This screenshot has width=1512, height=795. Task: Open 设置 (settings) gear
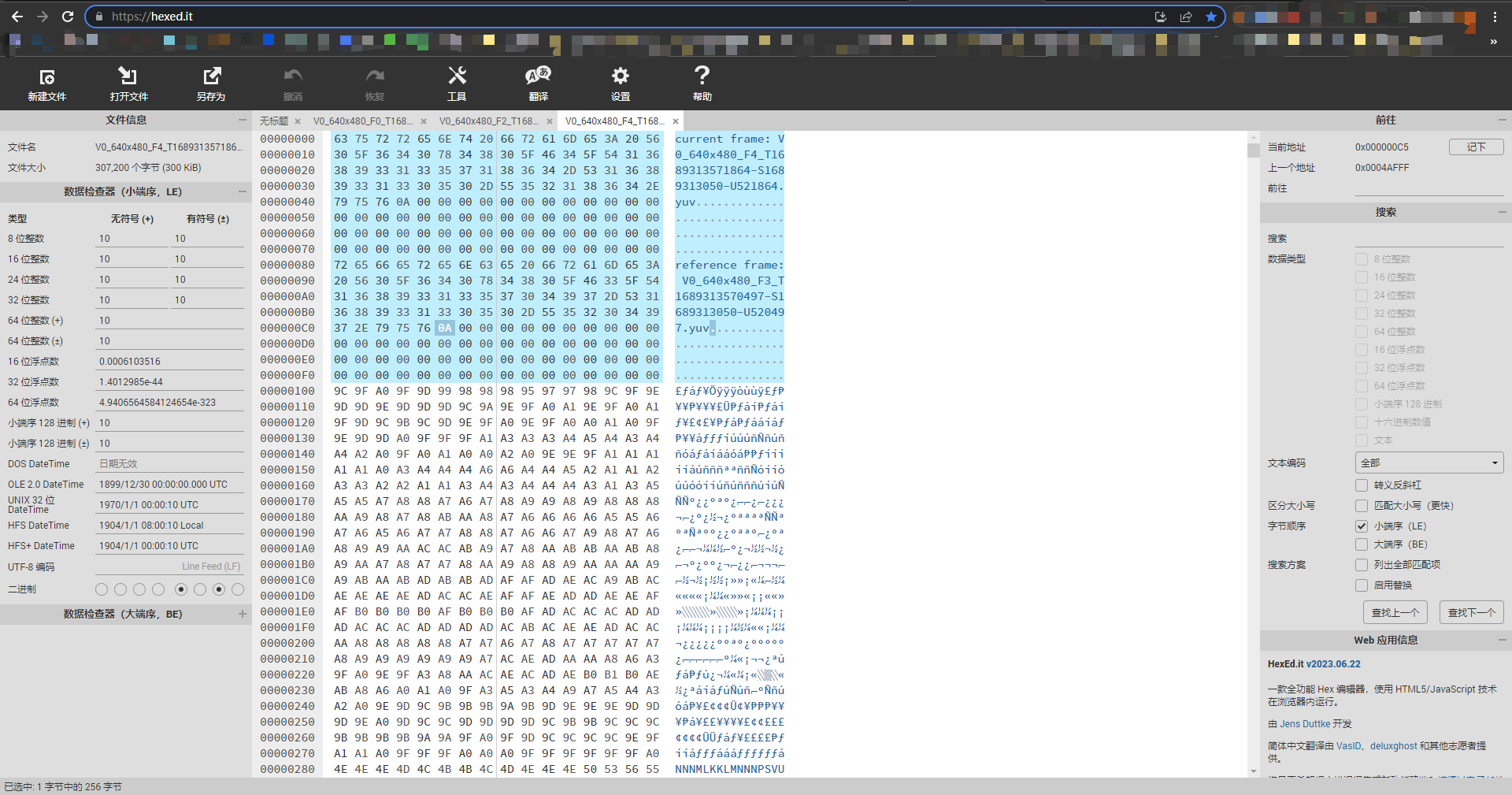621,84
